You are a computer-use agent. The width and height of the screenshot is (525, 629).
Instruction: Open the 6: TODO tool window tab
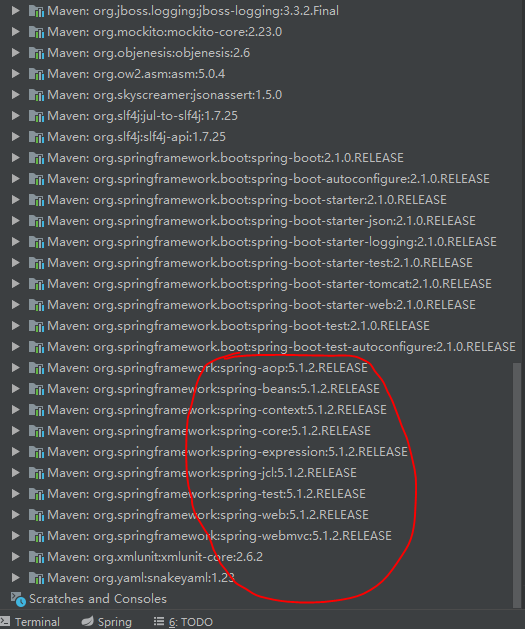(x=183, y=622)
